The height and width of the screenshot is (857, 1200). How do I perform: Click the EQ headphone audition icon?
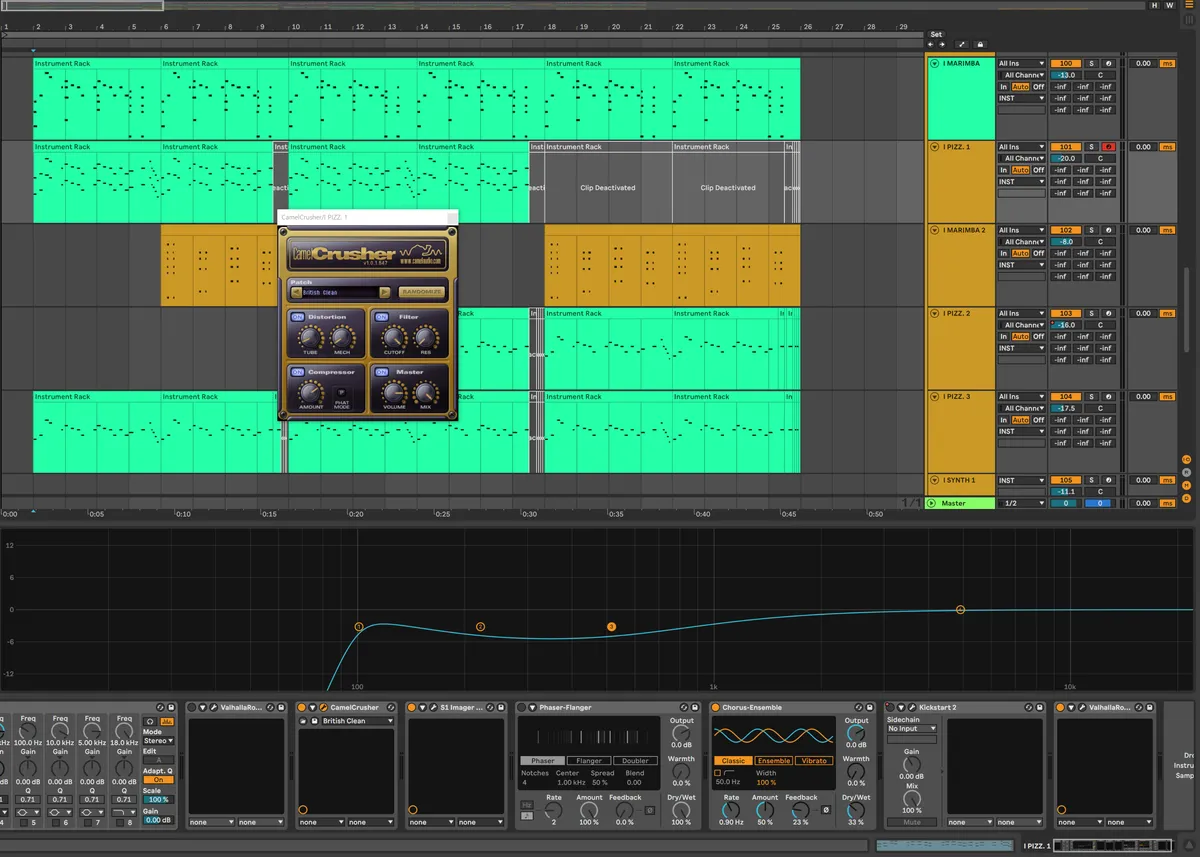tap(150, 721)
